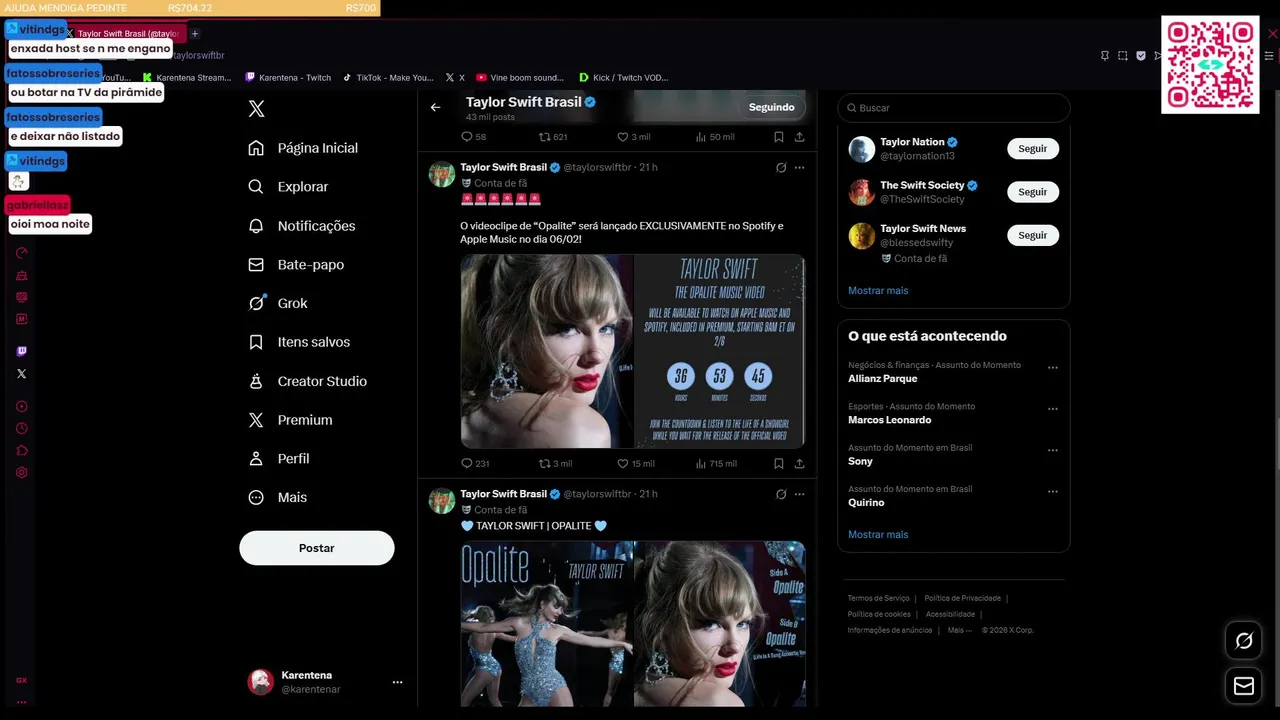The width and height of the screenshot is (1280, 720).
Task: Open the floating messages envelope button
Action: point(1244,686)
